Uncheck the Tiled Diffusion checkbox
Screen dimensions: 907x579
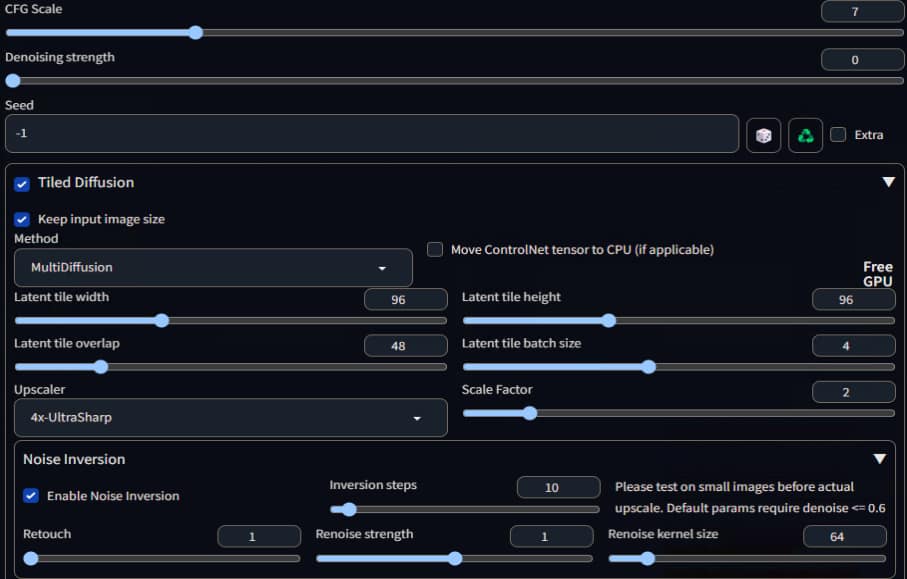[22, 184]
